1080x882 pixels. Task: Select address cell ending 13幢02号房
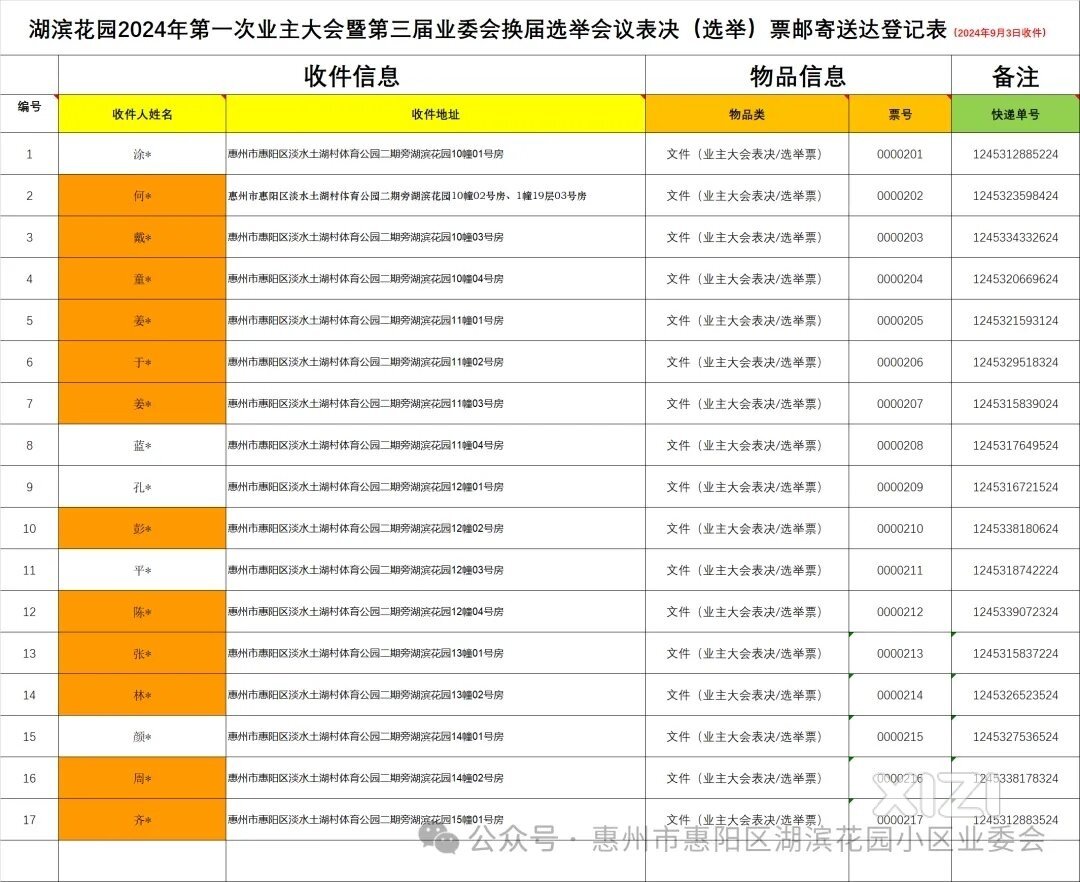pyautogui.click(x=435, y=695)
